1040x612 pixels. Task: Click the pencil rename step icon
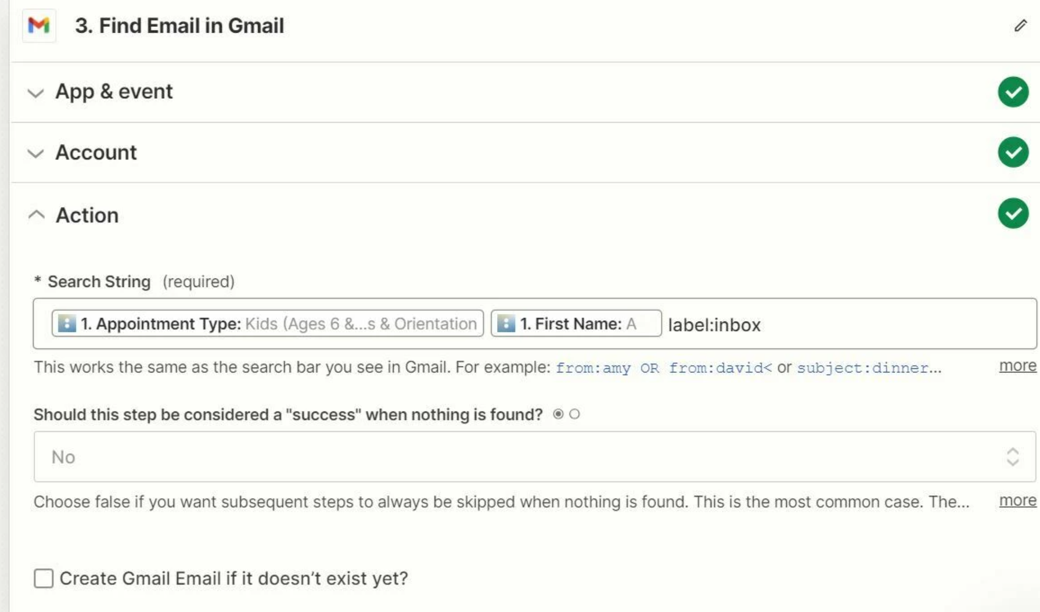coord(1019,26)
